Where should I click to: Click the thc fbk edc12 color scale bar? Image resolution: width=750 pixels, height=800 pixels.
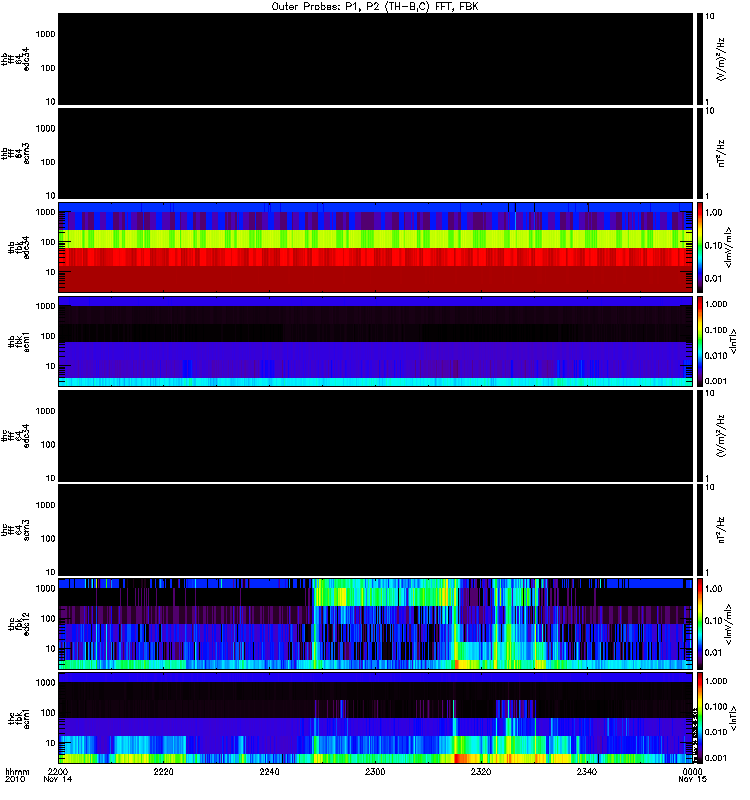(700, 623)
